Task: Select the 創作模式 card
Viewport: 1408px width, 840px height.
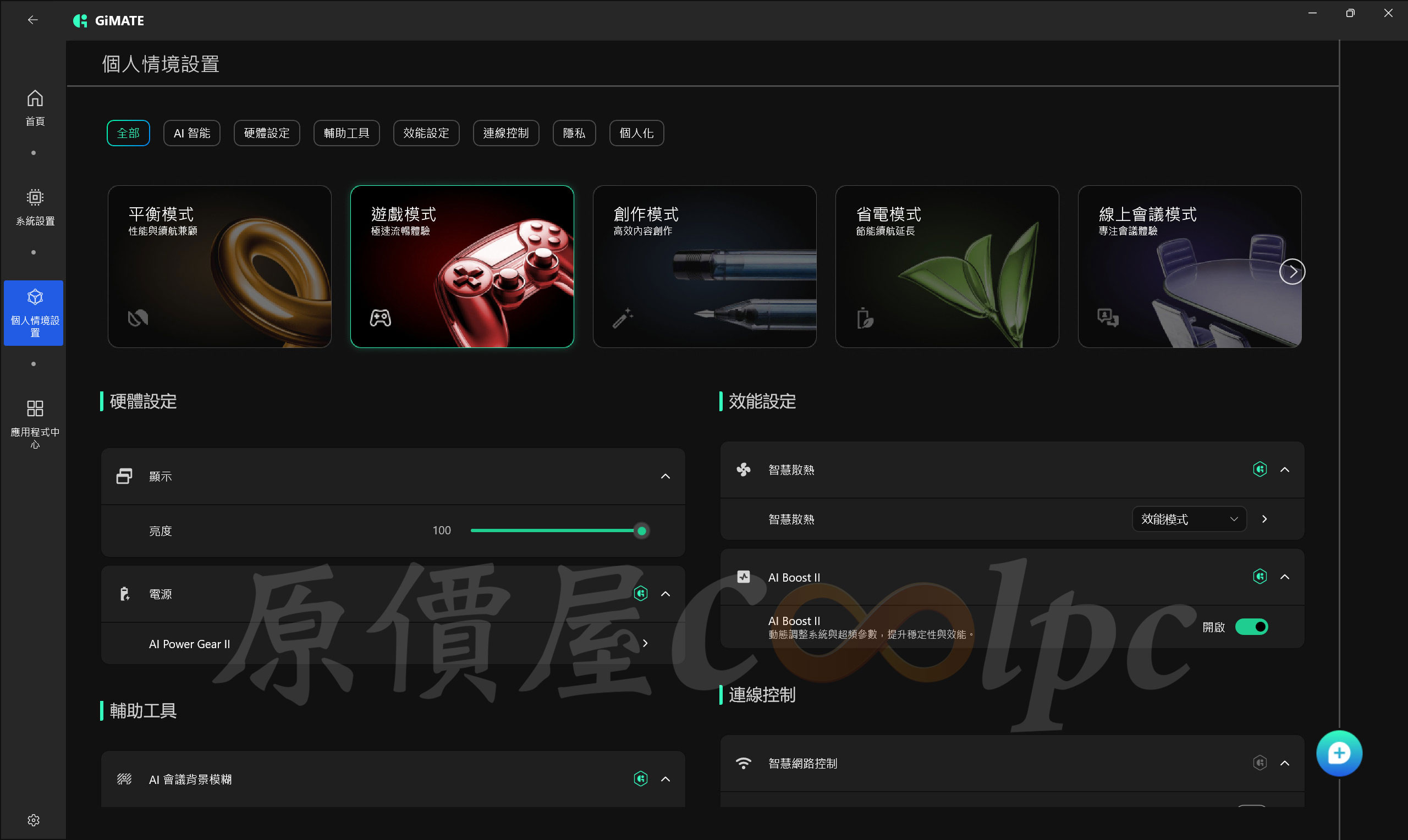Action: [705, 267]
